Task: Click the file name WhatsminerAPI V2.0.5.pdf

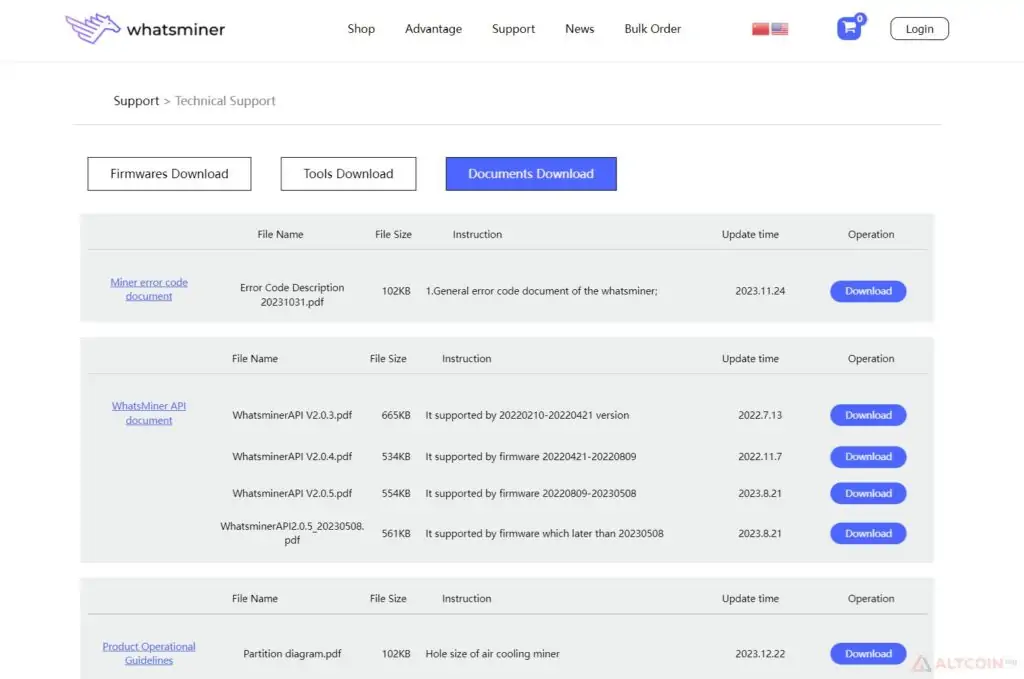Action: [x=292, y=493]
